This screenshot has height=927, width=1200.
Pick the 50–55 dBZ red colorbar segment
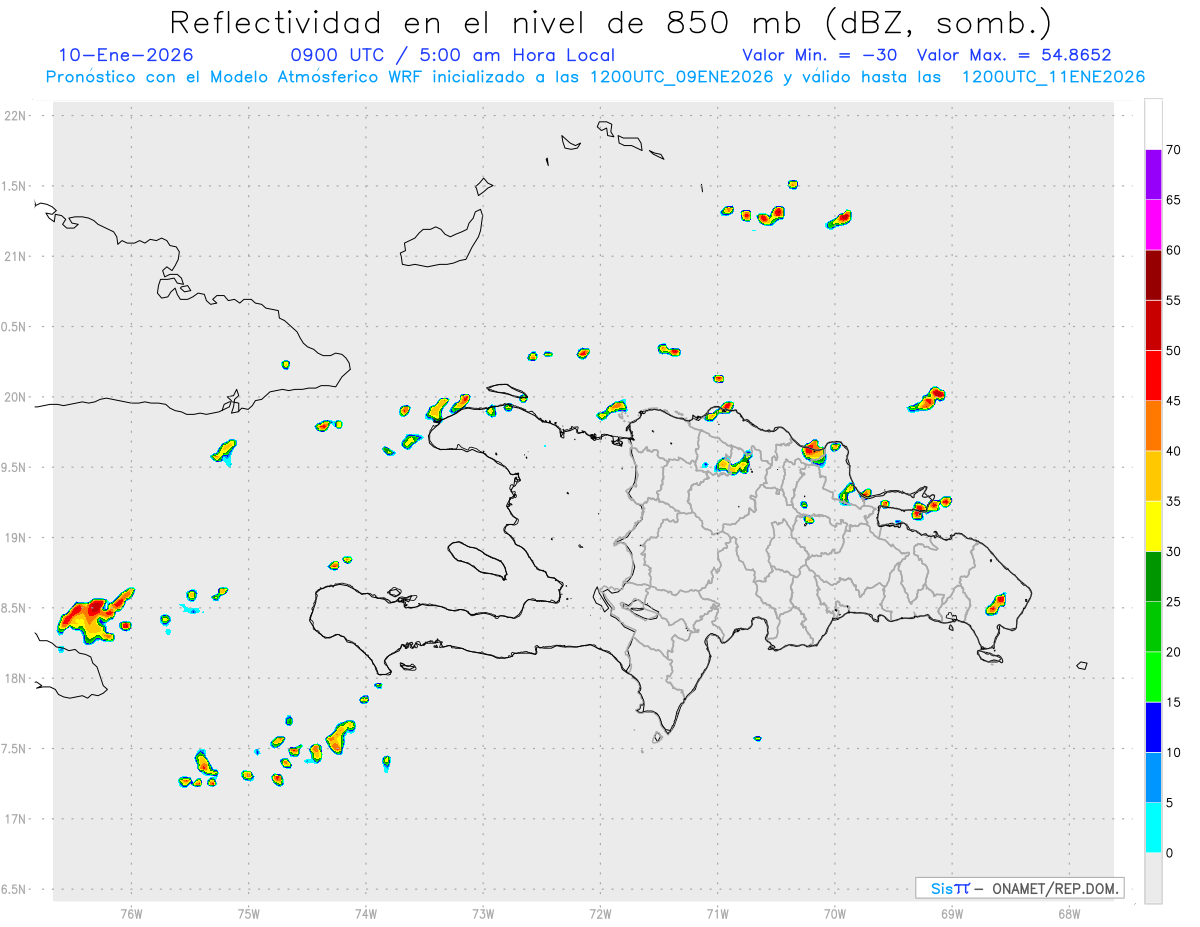point(1153,325)
